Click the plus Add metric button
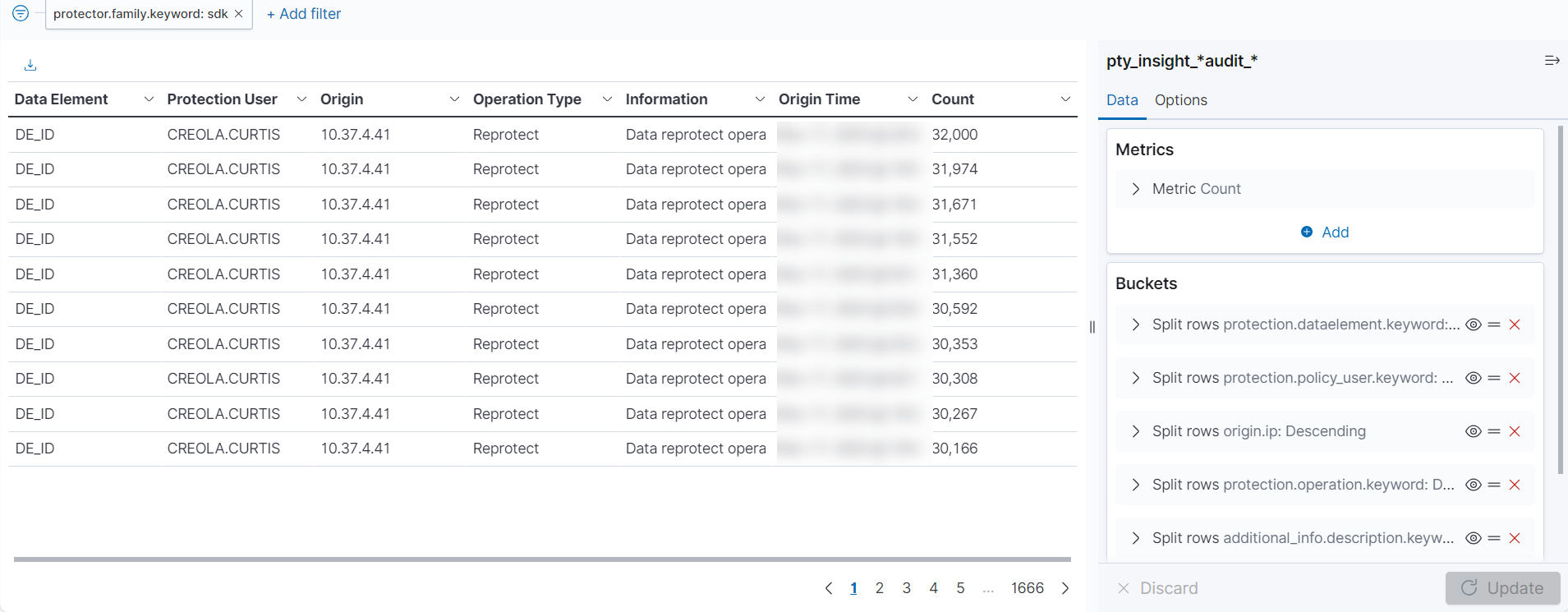1568x612 pixels. click(x=1324, y=232)
